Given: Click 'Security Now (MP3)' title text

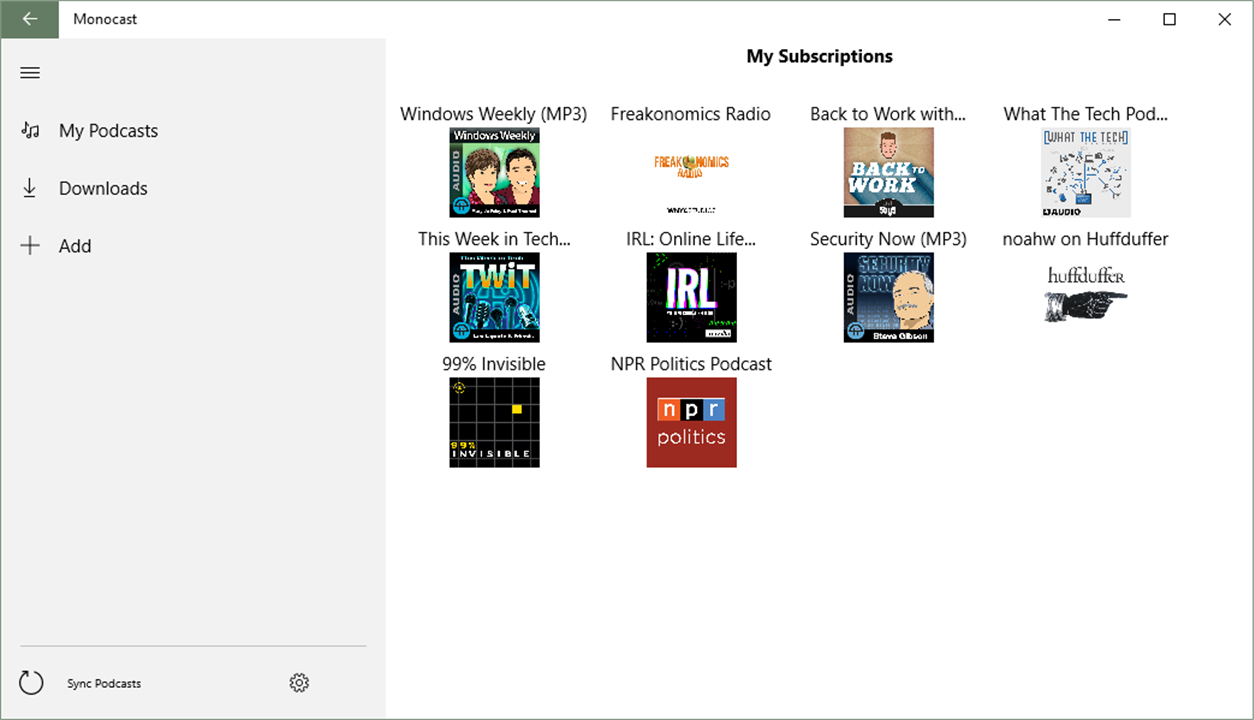Looking at the screenshot, I should tap(888, 239).
